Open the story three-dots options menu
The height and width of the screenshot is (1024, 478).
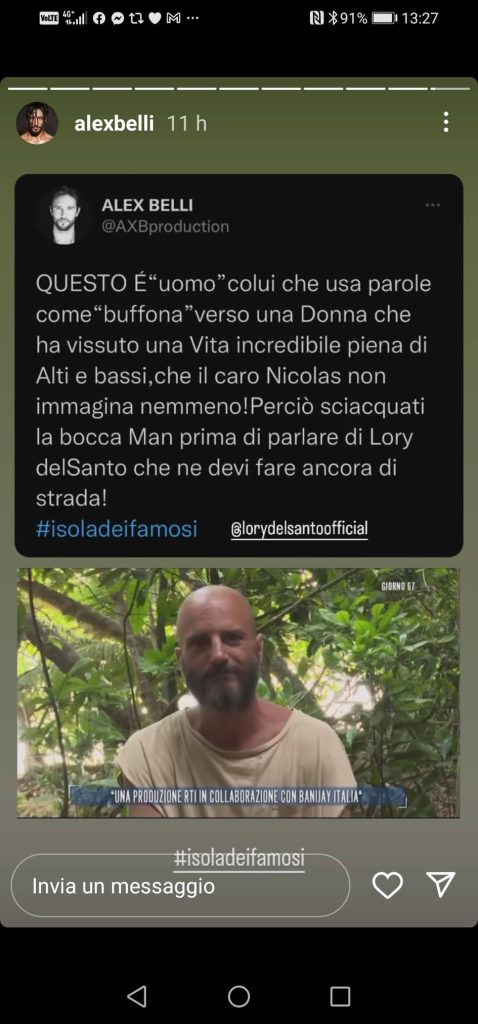click(x=445, y=122)
